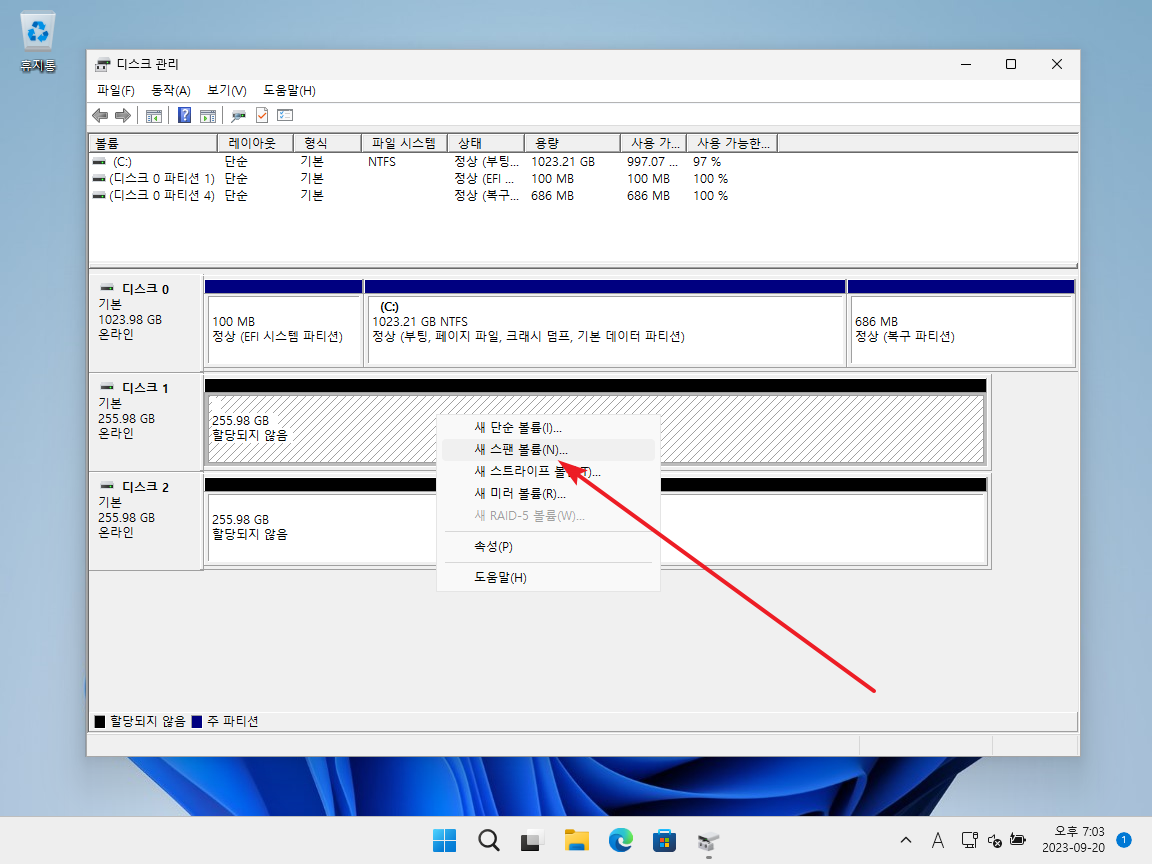Click 할당되지 않음 text in 디스크 1 region
The height and width of the screenshot is (864, 1152).
250,436
